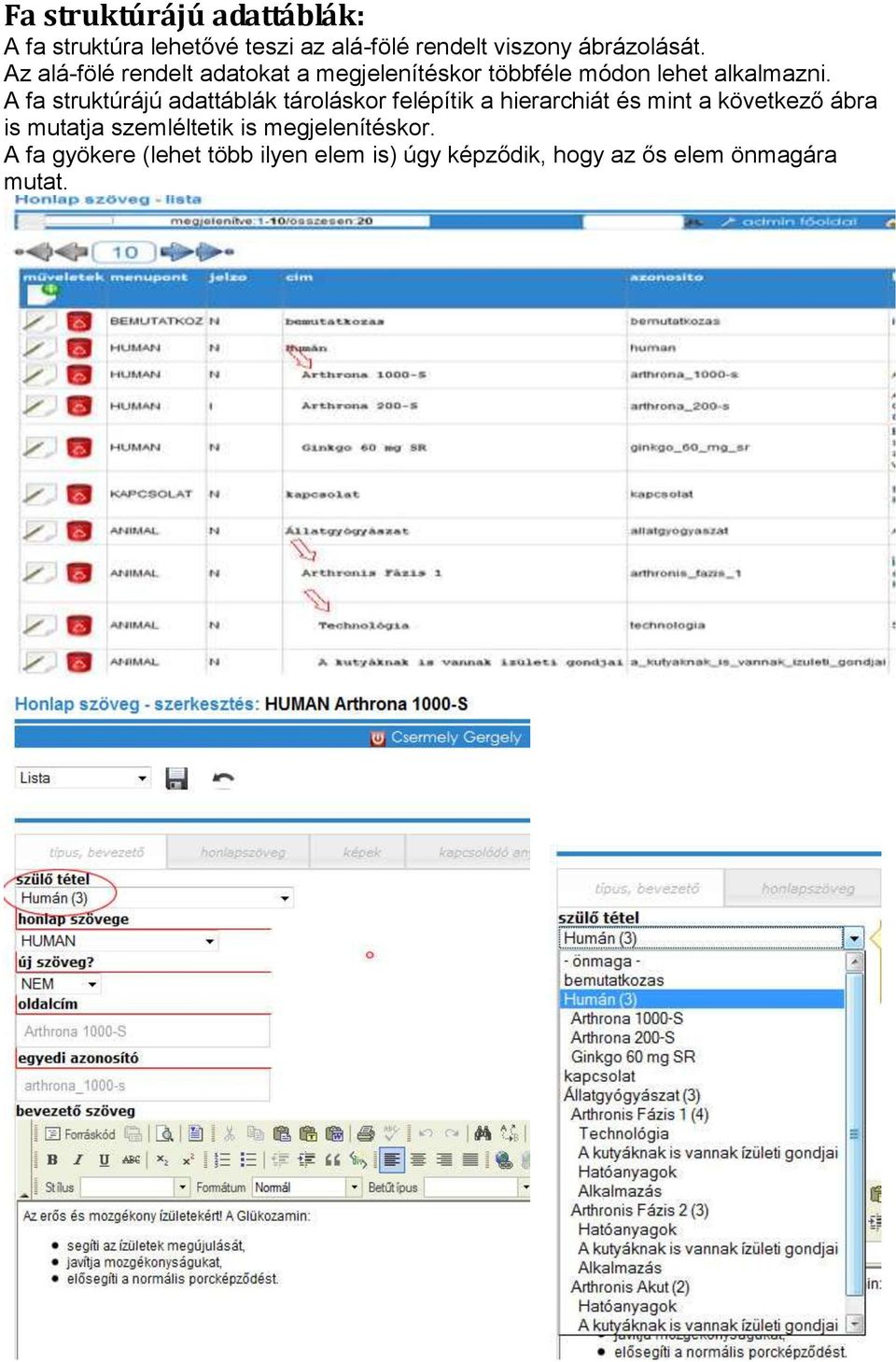
Task: Open the új szöveg? NEM dropdown
Action: point(59,984)
